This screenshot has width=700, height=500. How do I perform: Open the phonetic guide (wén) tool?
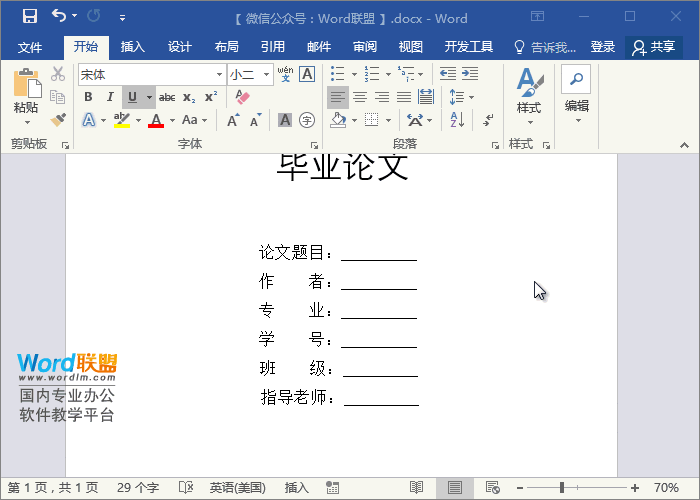pyautogui.click(x=285, y=74)
